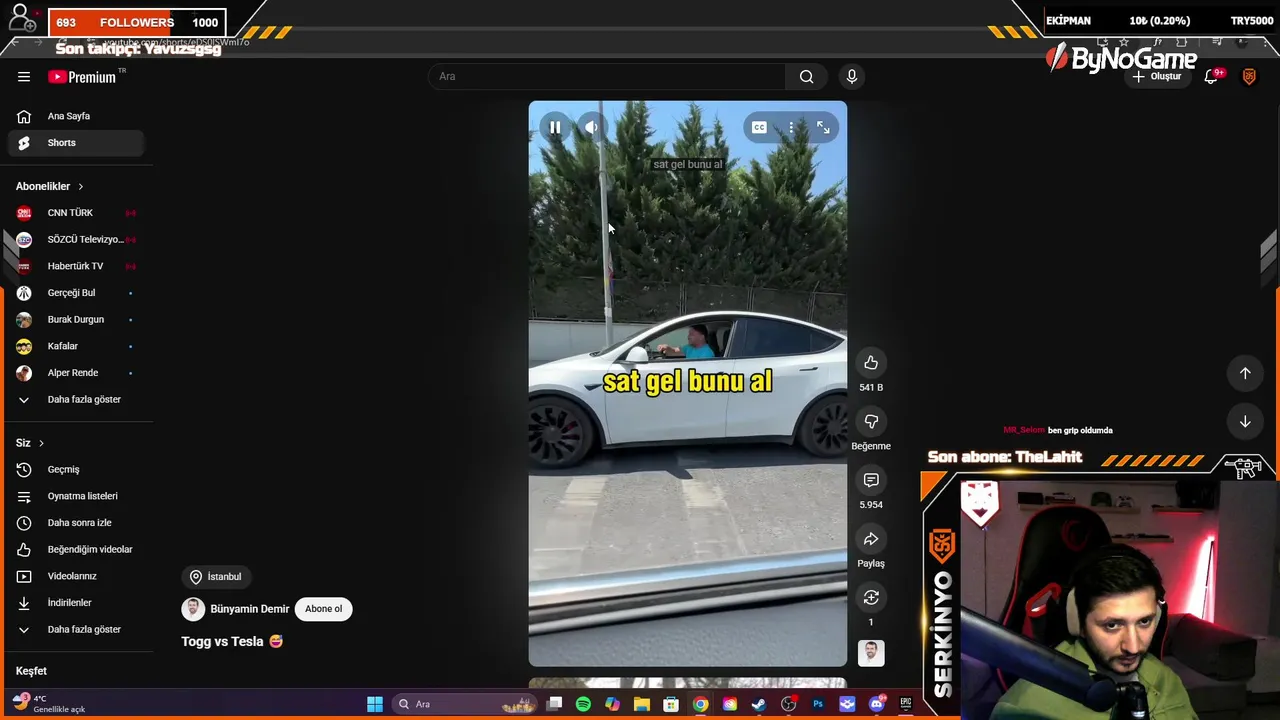Go to next Short with down arrow

coord(1245,422)
